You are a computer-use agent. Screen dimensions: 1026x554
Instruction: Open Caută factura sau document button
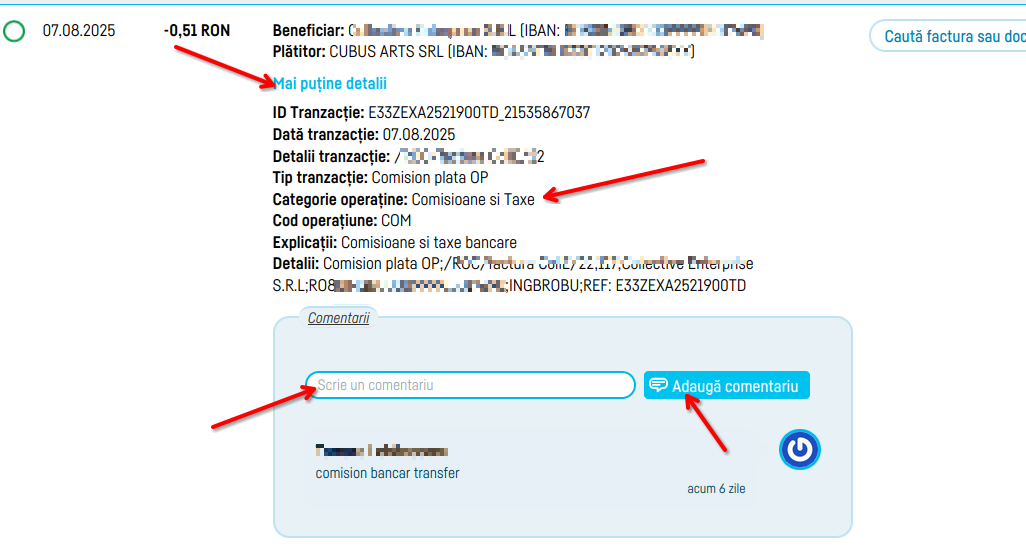pos(948,36)
